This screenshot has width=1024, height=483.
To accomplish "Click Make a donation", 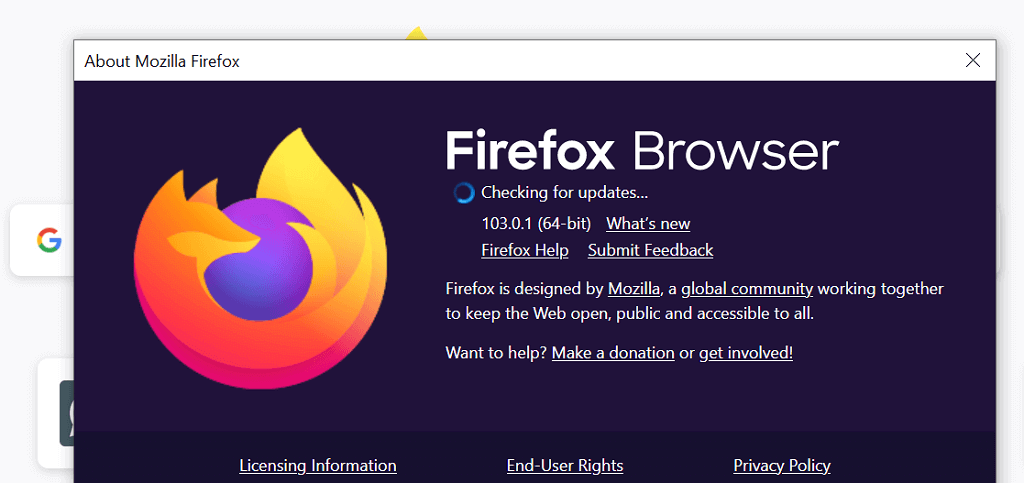I will click(x=613, y=352).
